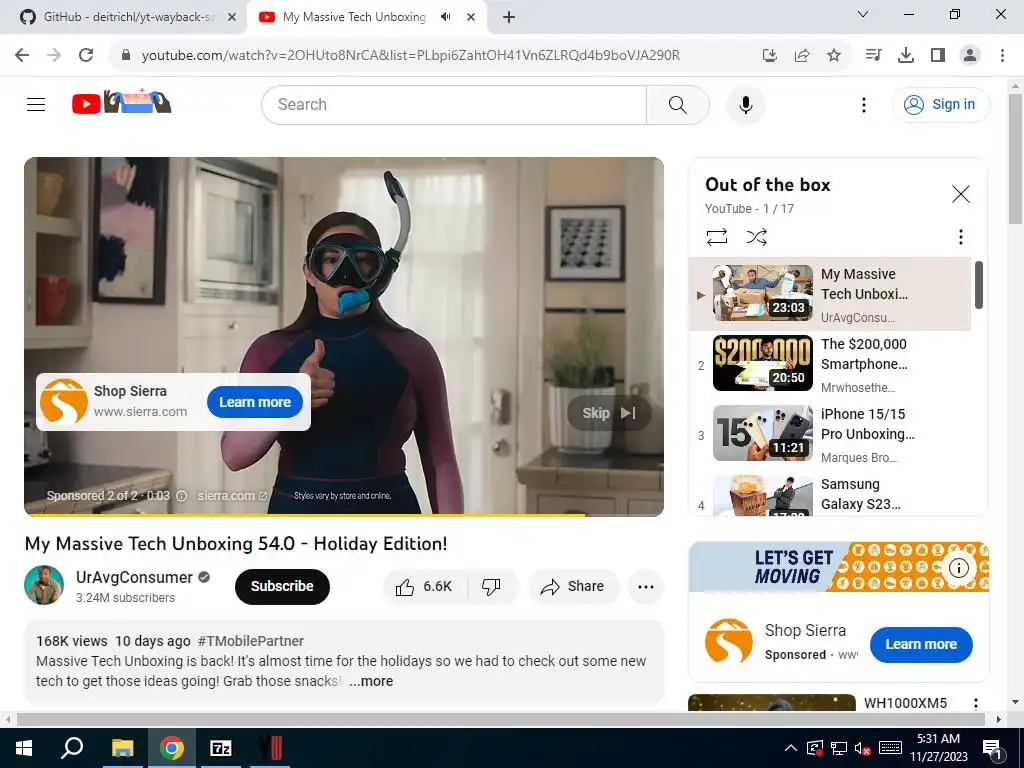Click Learn more on the video ad overlay
Screen dimensions: 1024x768
pyautogui.click(x=255, y=402)
